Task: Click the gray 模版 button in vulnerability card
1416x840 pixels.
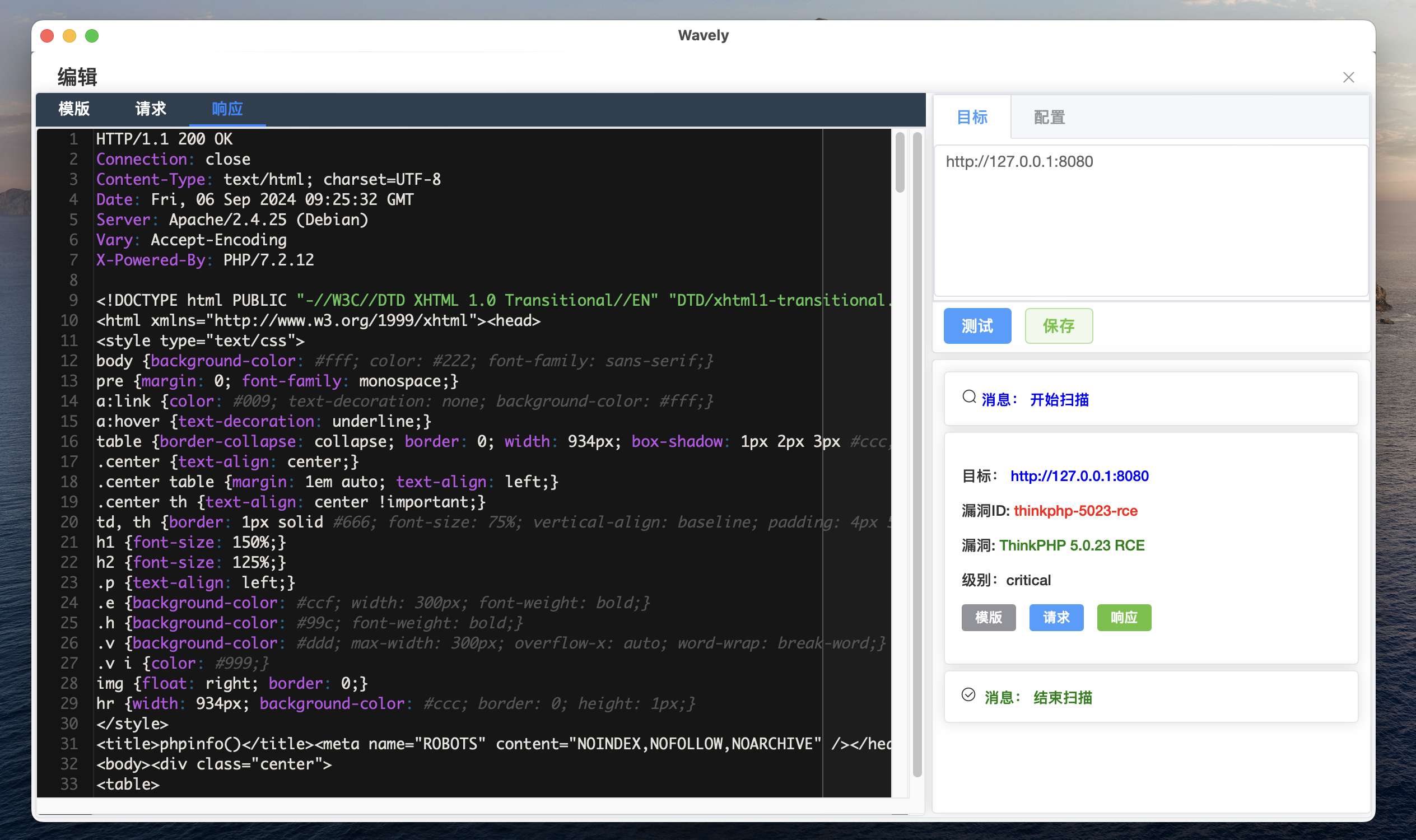Action: 988,618
